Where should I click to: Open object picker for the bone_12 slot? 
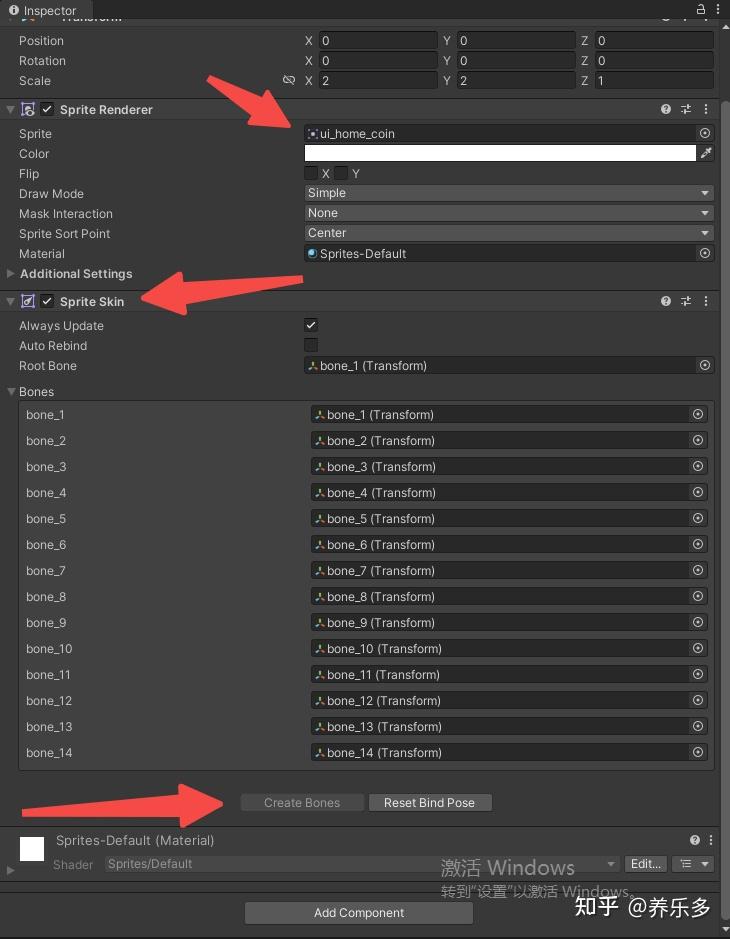coord(698,700)
